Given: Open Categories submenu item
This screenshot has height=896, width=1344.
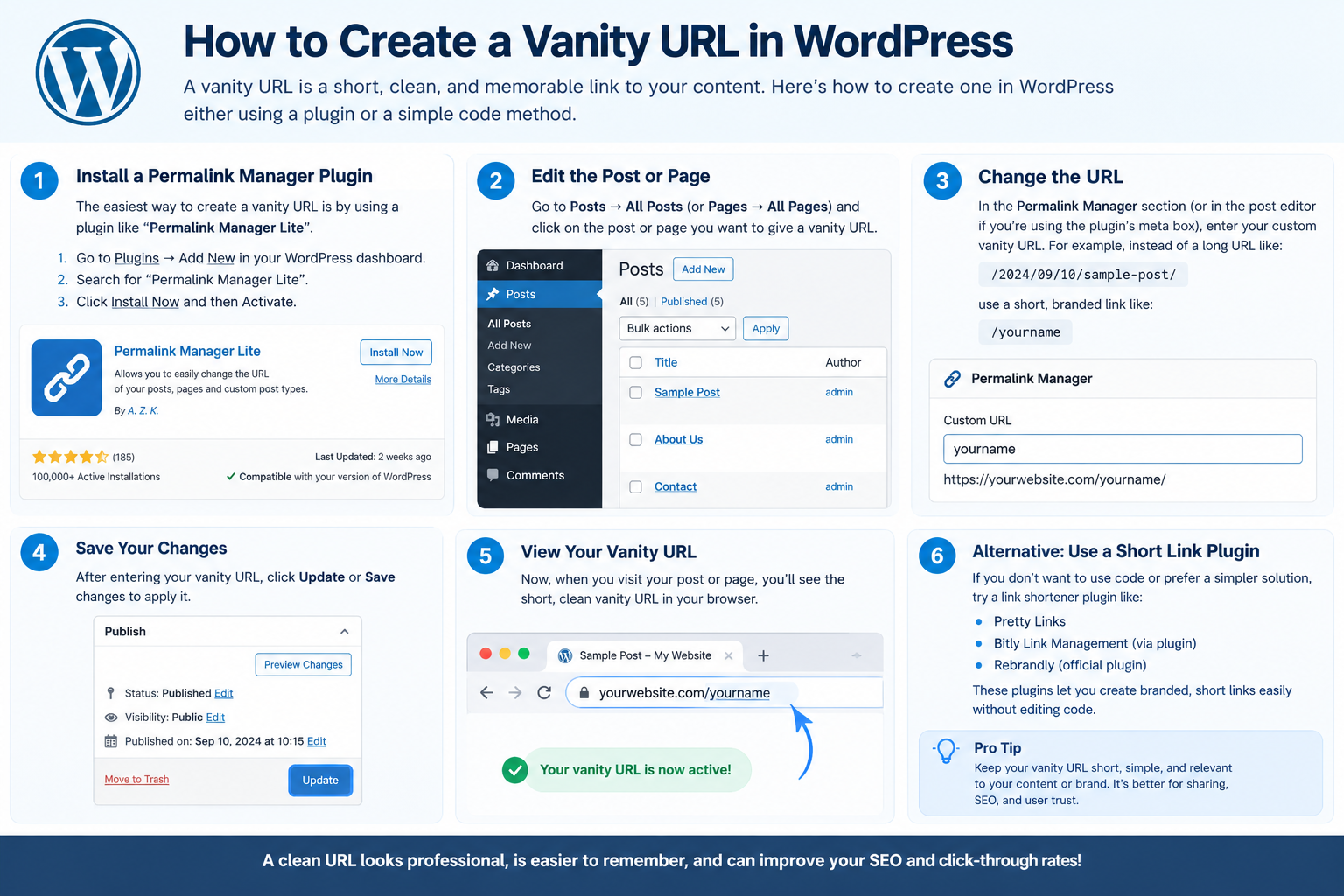Looking at the screenshot, I should (514, 367).
